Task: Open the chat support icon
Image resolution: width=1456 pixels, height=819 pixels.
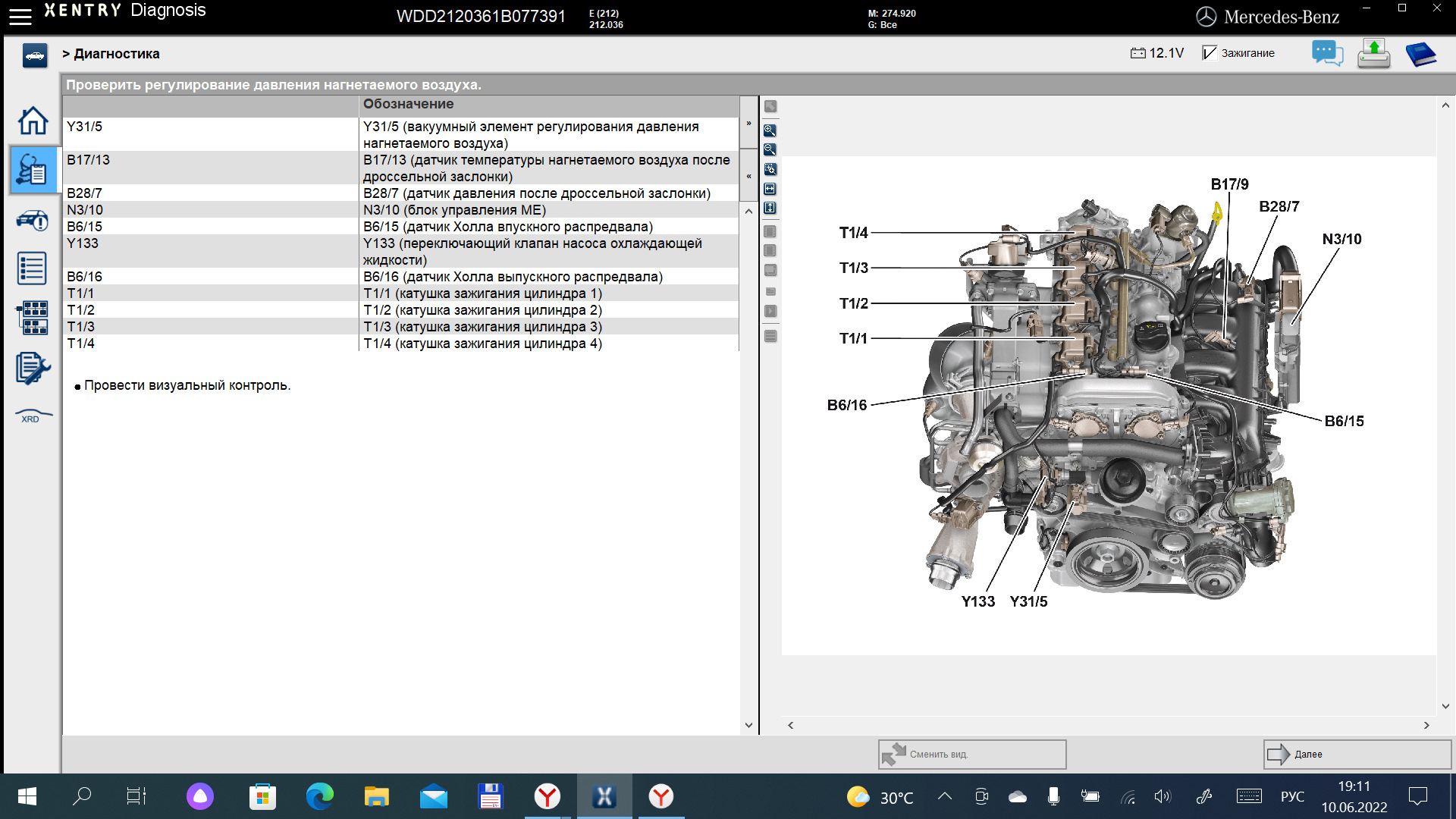Action: click(1327, 54)
